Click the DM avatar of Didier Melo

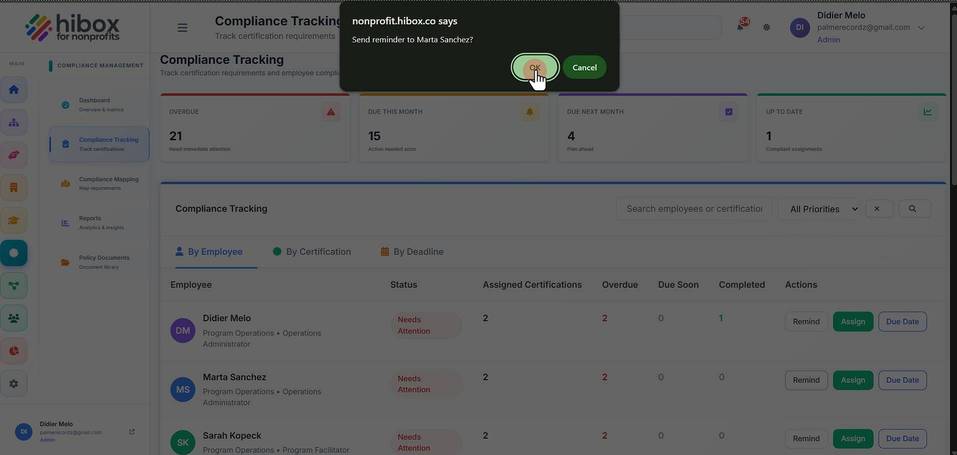pyautogui.click(x=182, y=330)
